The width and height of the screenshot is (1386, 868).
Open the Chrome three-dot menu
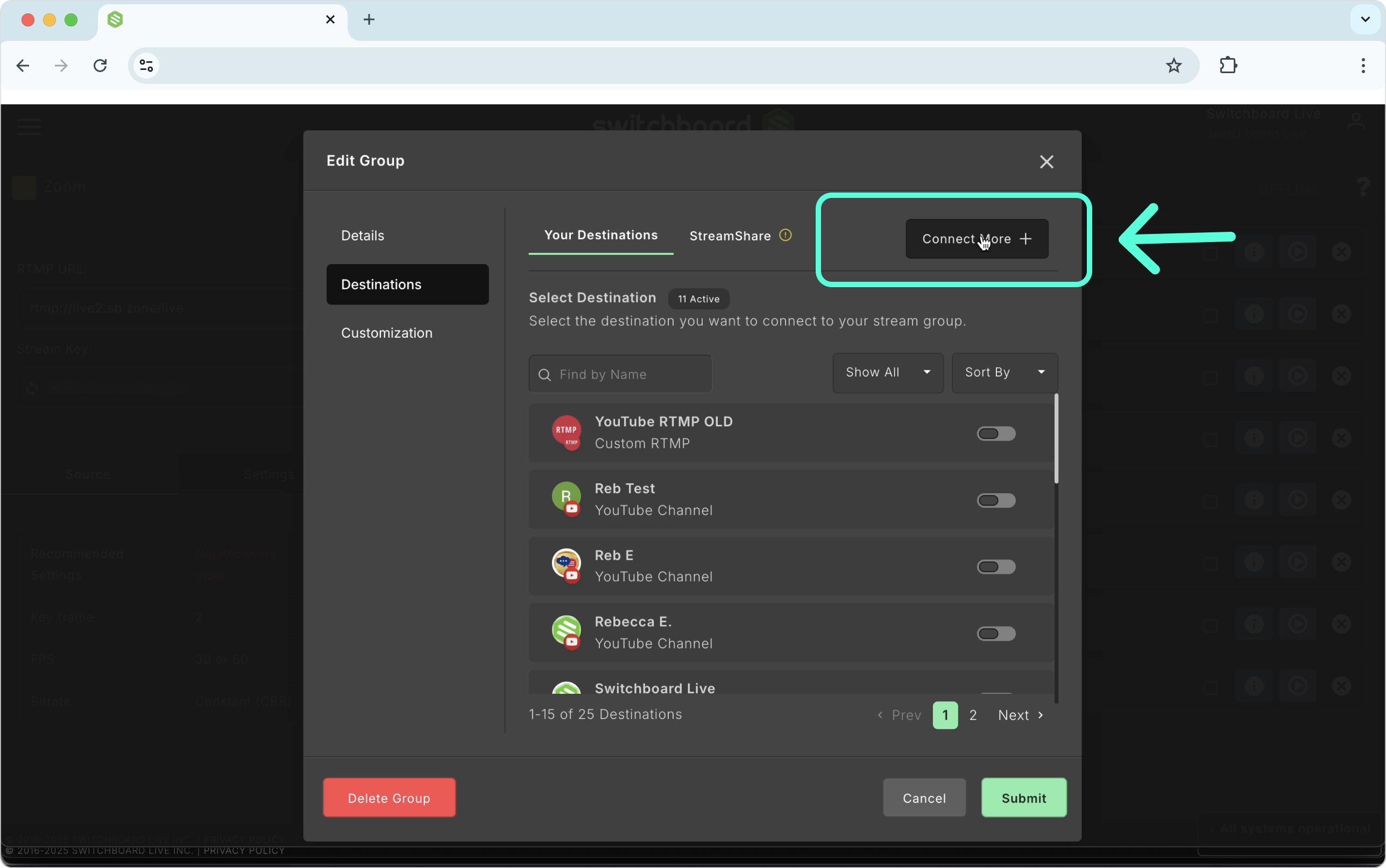1362,66
